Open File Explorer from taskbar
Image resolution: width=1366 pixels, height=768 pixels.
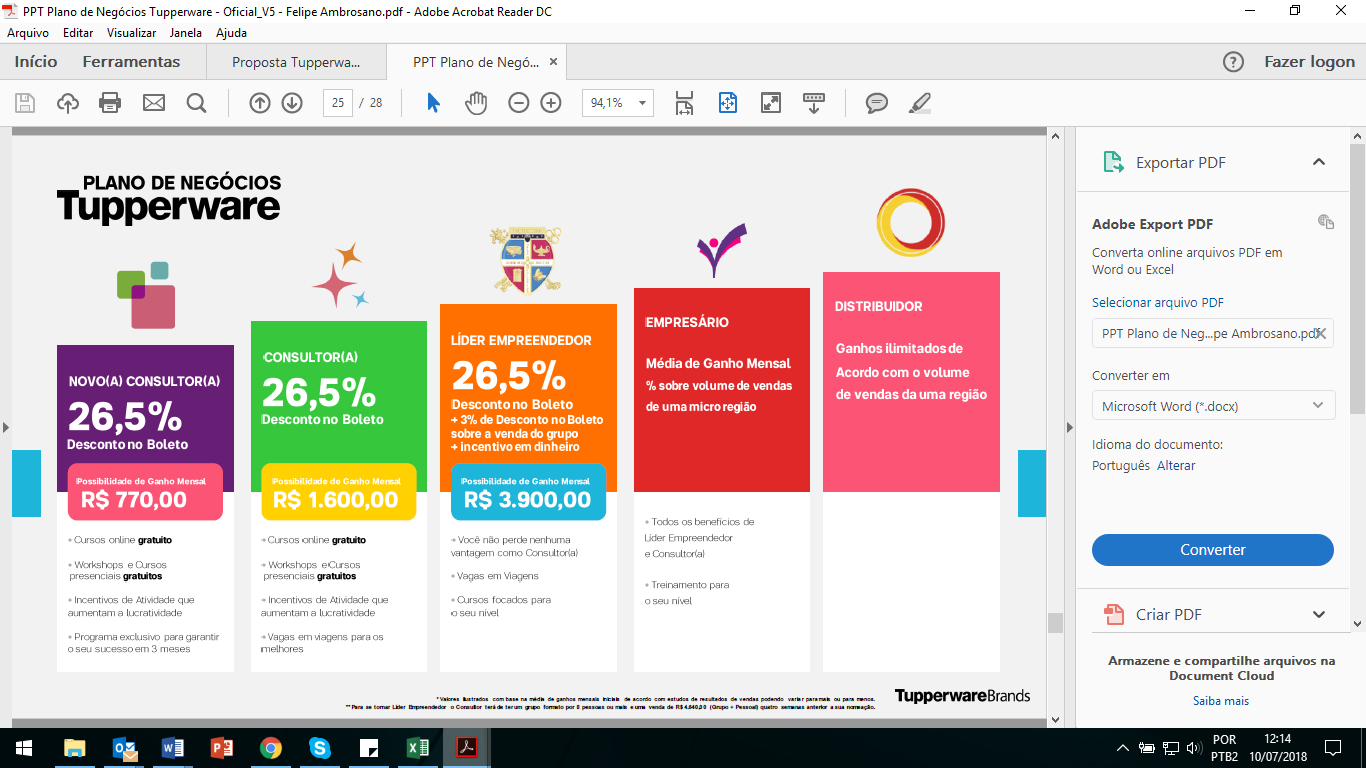tap(75, 748)
